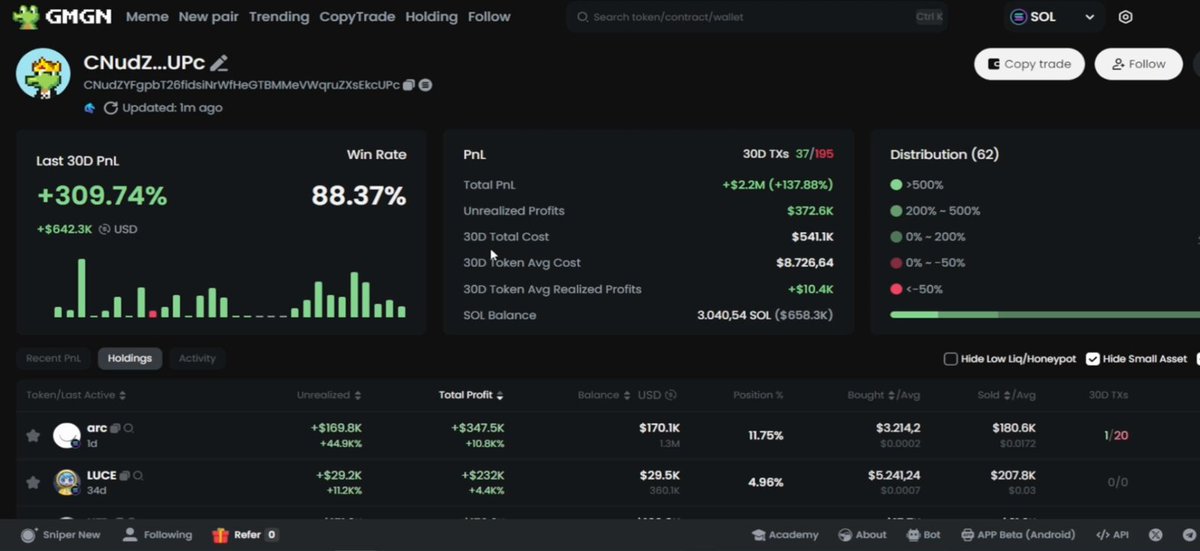This screenshot has width=1200, height=551.
Task: Go to the New pair page
Action: [208, 17]
